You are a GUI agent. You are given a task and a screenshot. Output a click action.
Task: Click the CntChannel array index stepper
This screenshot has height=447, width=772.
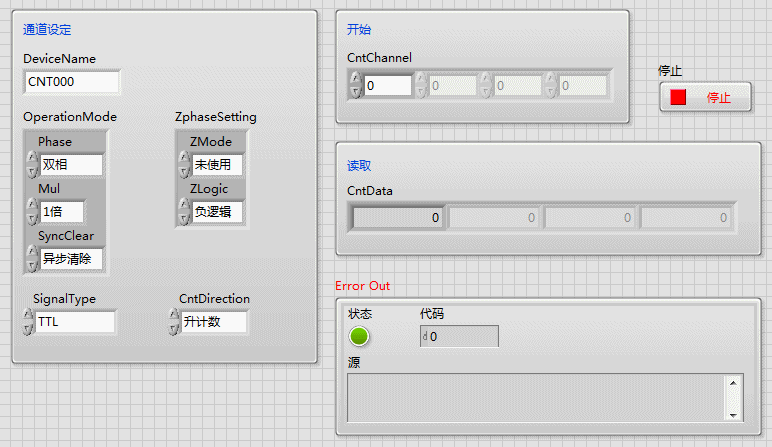(x=354, y=86)
